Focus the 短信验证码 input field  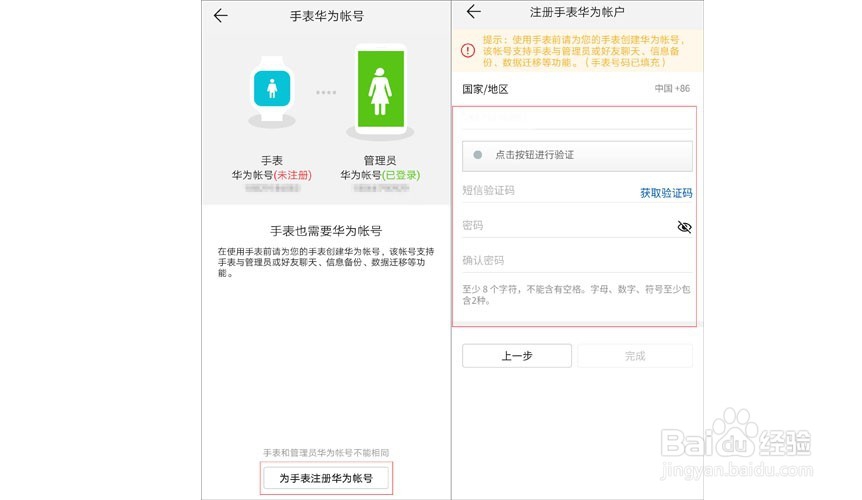[547, 191]
